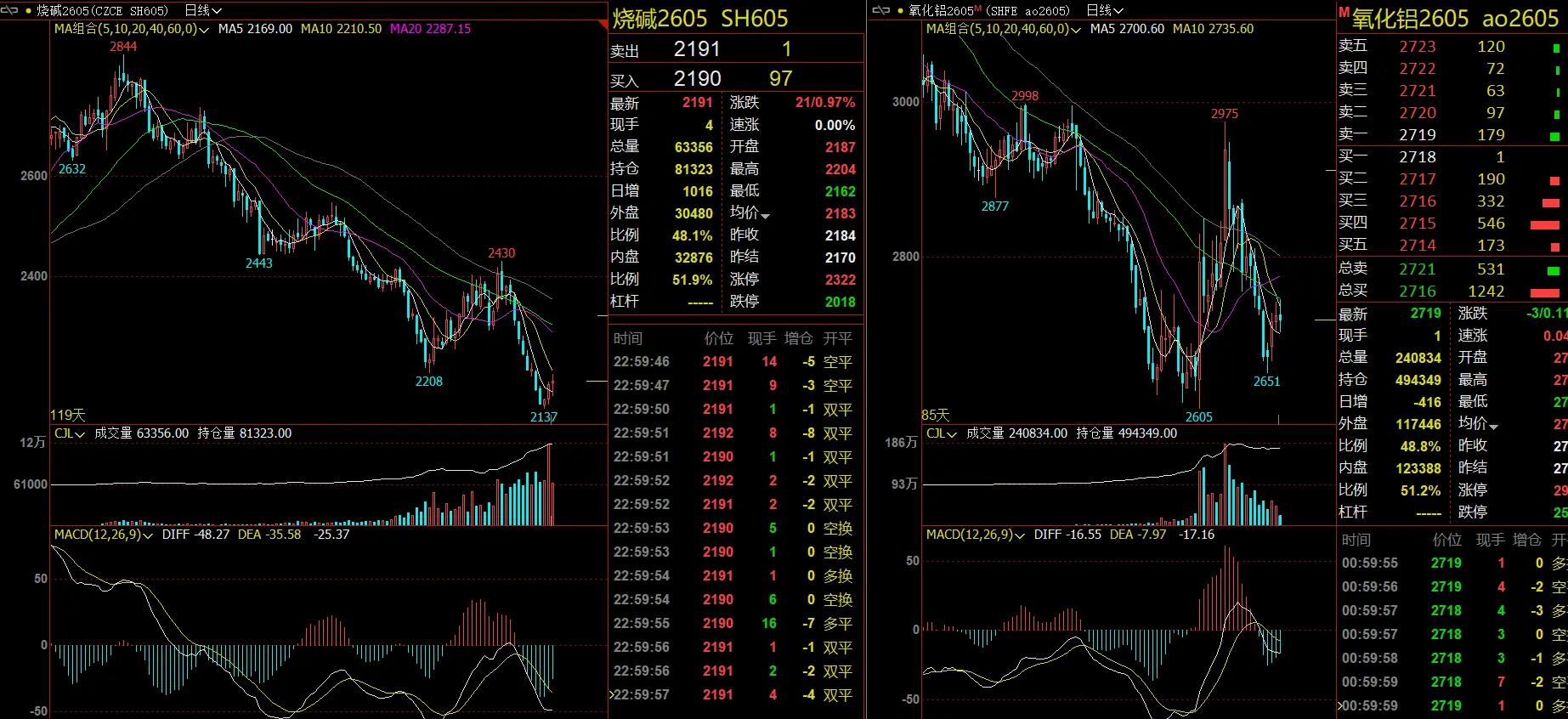Click the 烧碱2605 SH605 quote panel title
The width and height of the screenshot is (1568, 719).
tap(700, 18)
